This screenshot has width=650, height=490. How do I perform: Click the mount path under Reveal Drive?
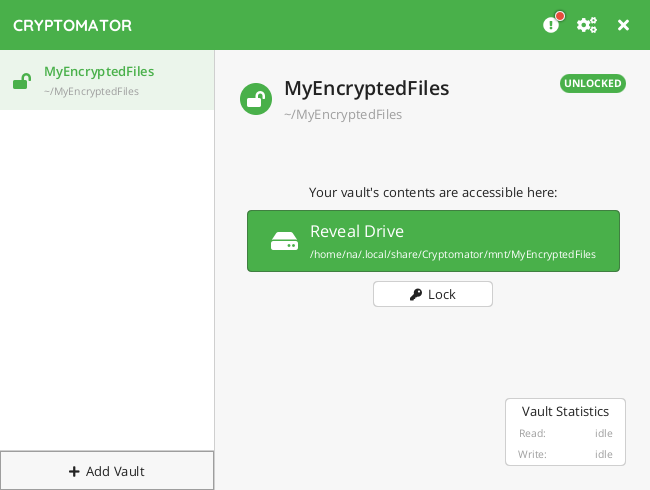453,254
